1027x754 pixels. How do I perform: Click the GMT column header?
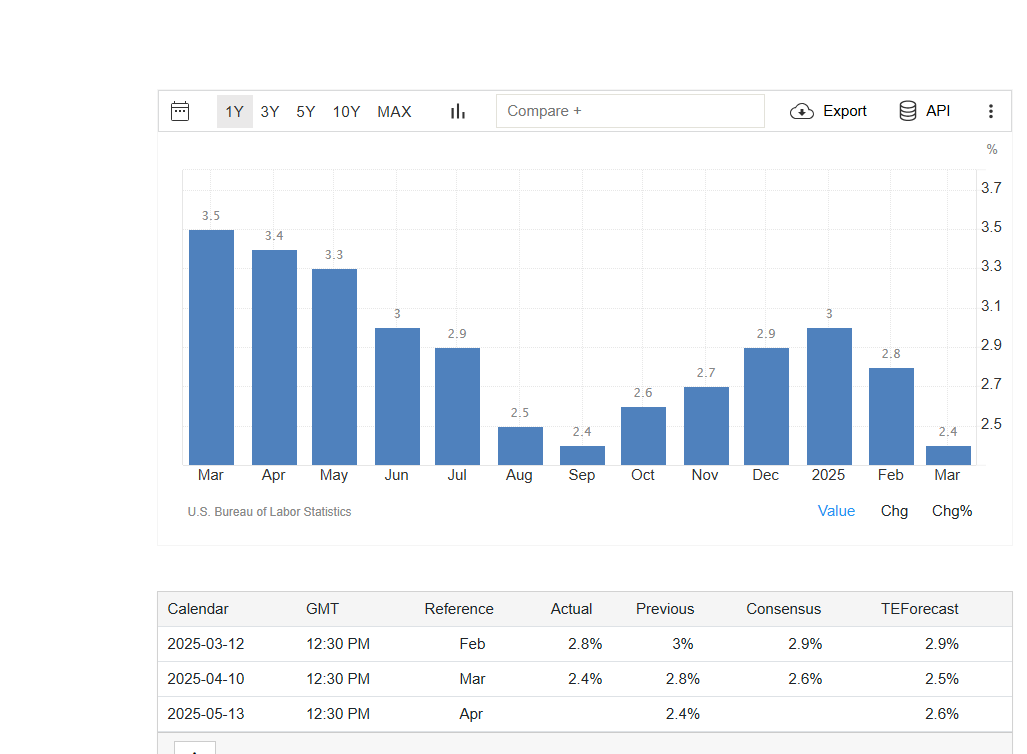(x=322, y=609)
